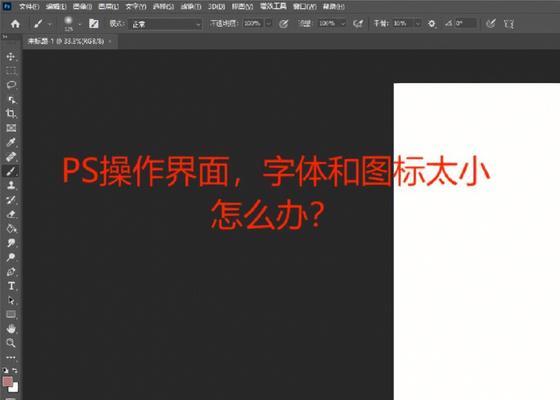Select the Pen tool
The height and width of the screenshot is (400, 560).
point(11,272)
